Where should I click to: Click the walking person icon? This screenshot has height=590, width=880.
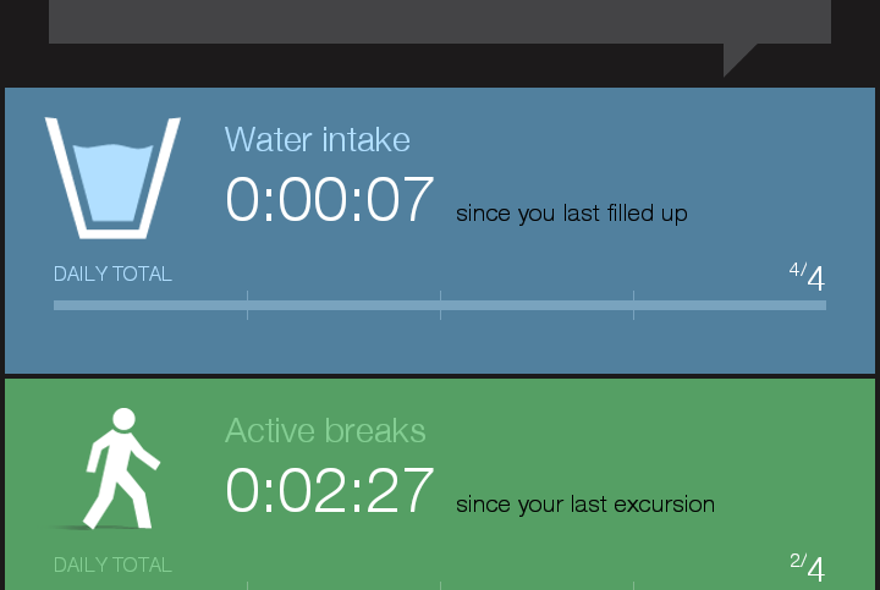click(122, 469)
